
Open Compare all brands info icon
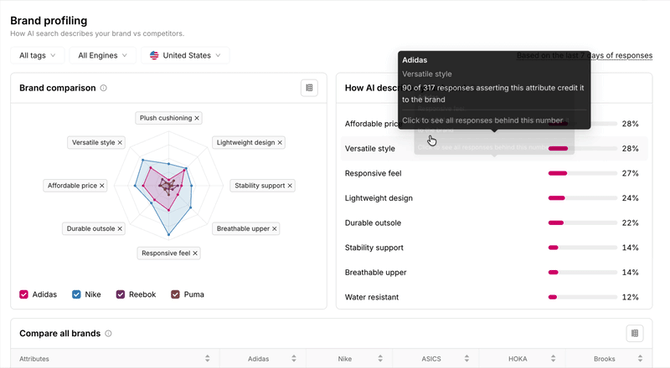coord(109,333)
